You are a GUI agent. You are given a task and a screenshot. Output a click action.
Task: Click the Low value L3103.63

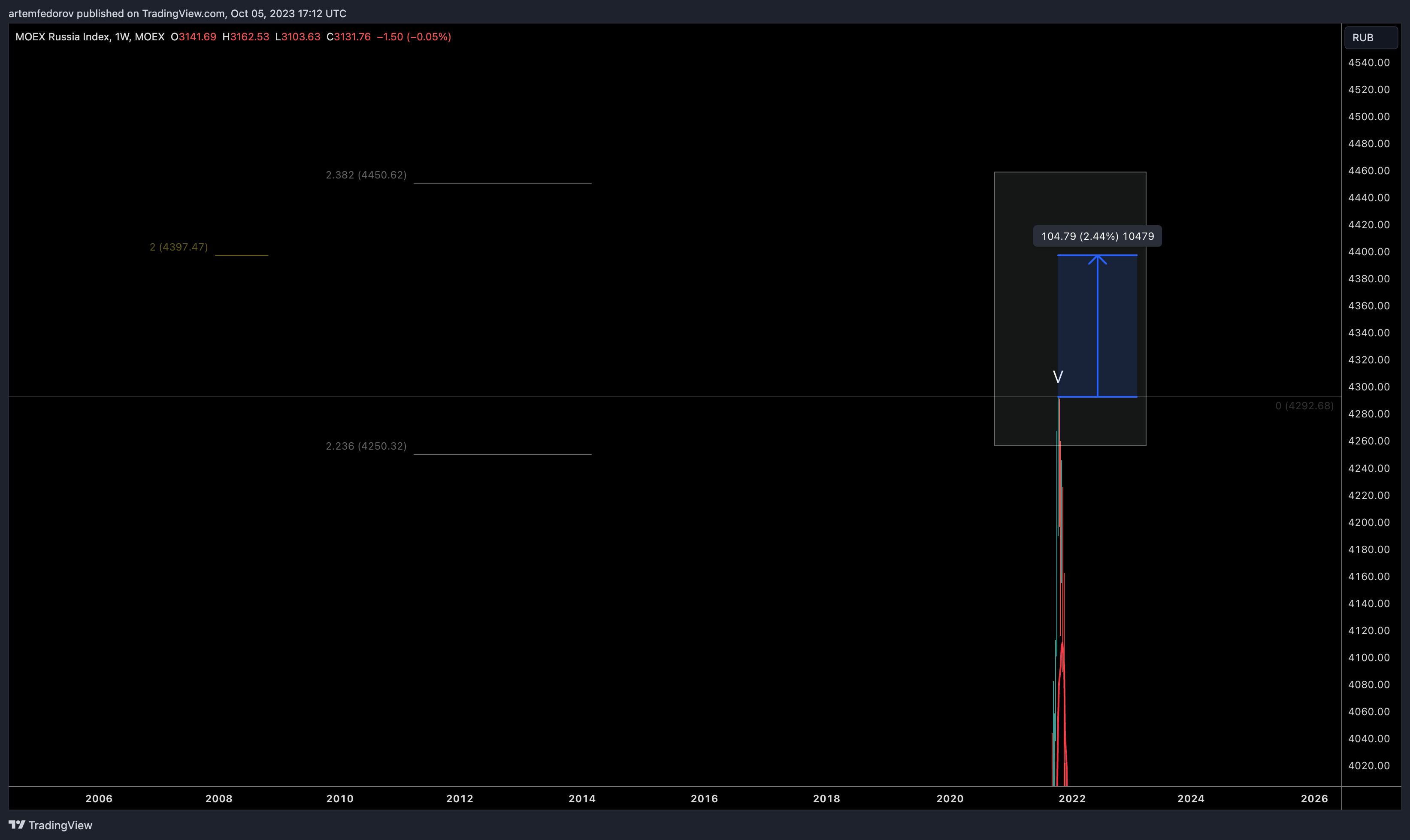coord(298,37)
